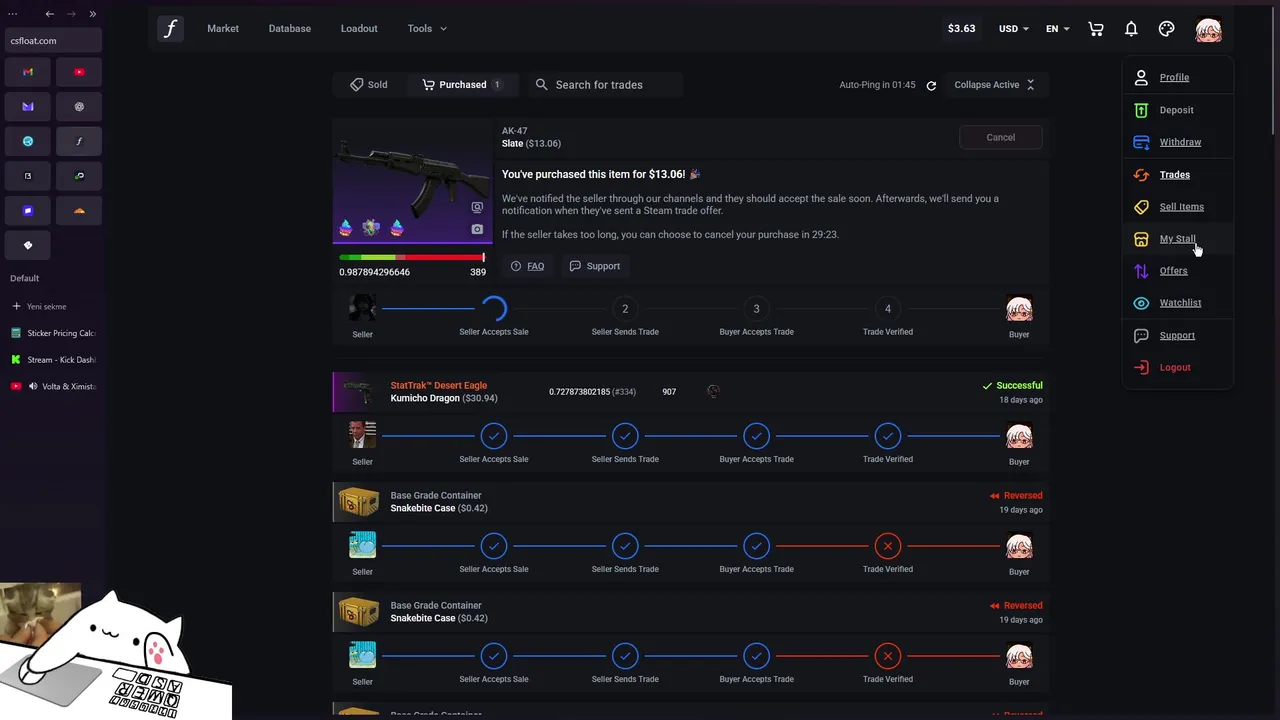Click the AK-47 float wear bar
This screenshot has width=1280, height=720.
point(412,258)
